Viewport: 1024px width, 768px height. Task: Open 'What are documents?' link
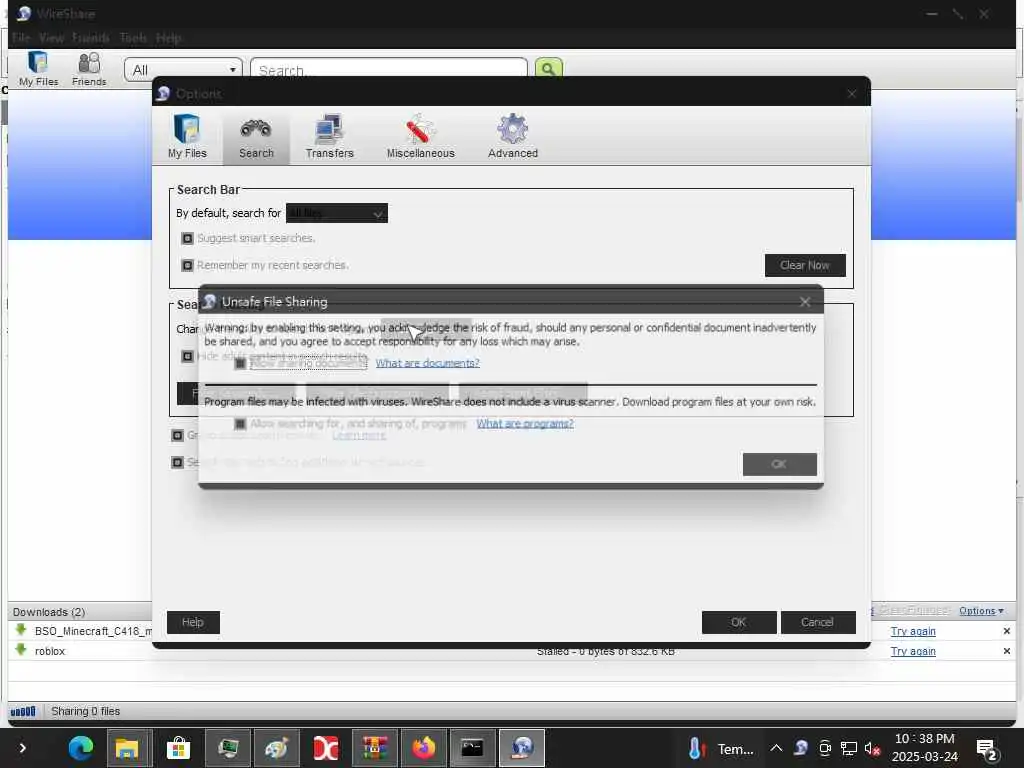point(427,363)
